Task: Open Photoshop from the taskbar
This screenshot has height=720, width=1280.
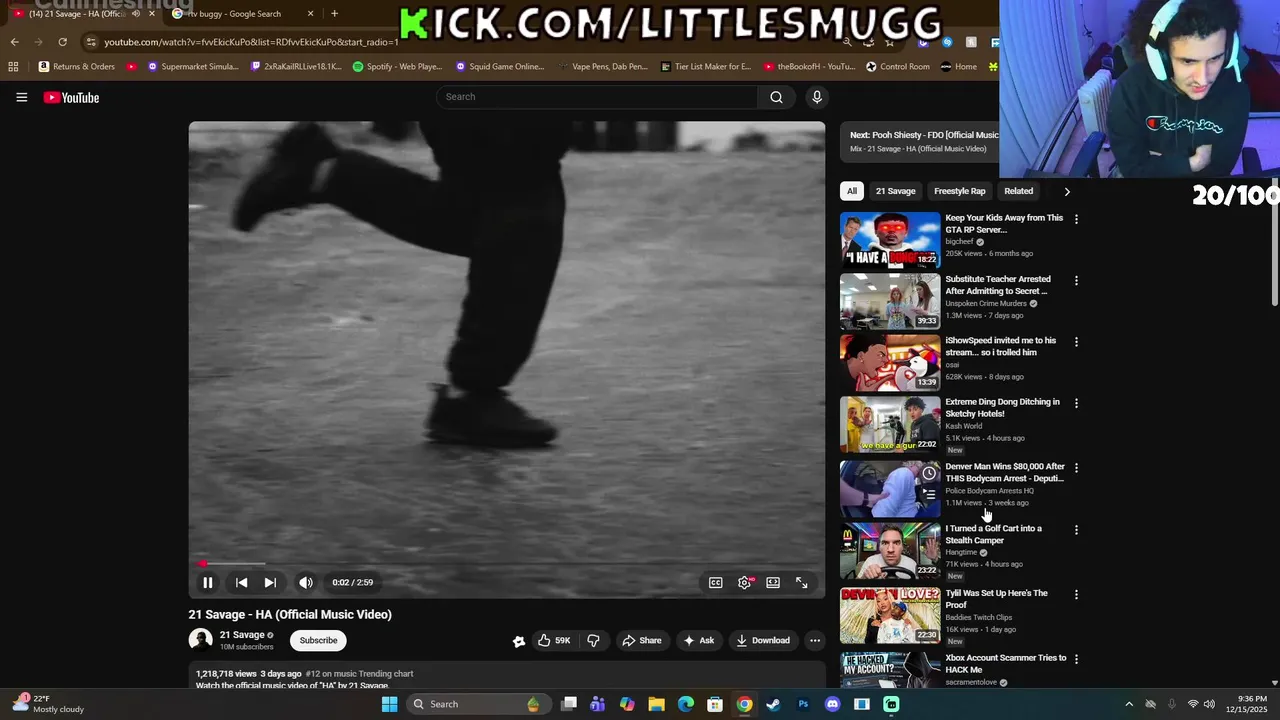Action: pyautogui.click(x=803, y=704)
